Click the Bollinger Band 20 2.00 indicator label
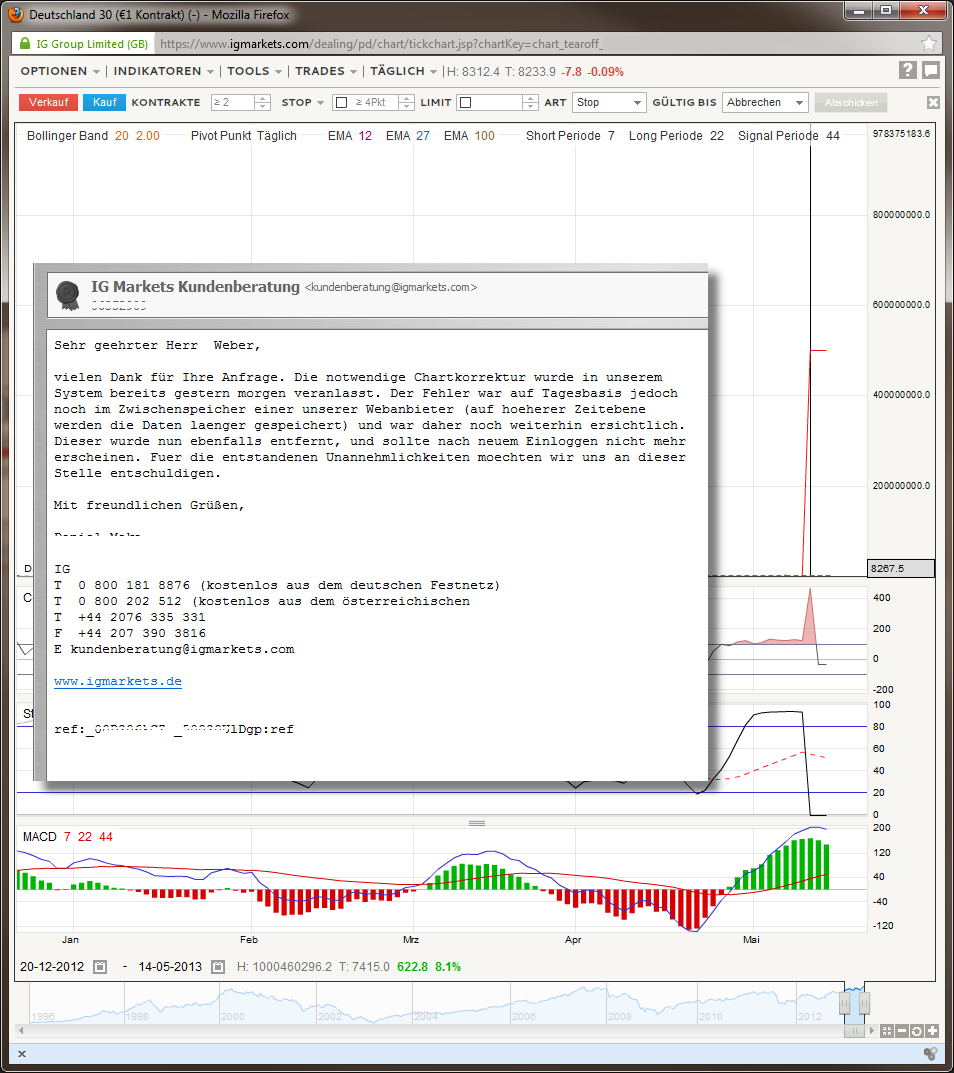This screenshot has width=954, height=1073. click(x=93, y=135)
